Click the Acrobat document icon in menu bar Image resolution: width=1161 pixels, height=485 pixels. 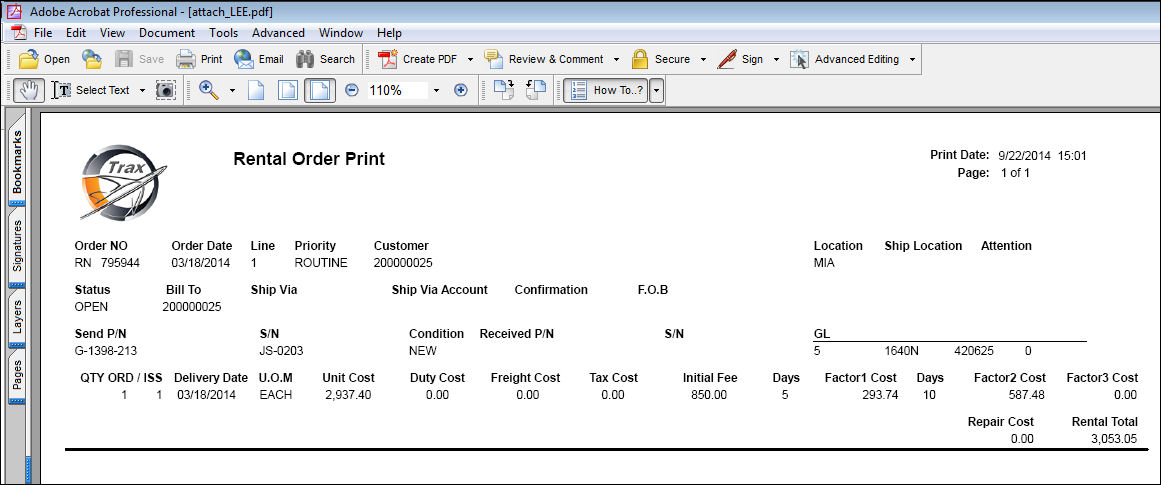(x=18, y=33)
